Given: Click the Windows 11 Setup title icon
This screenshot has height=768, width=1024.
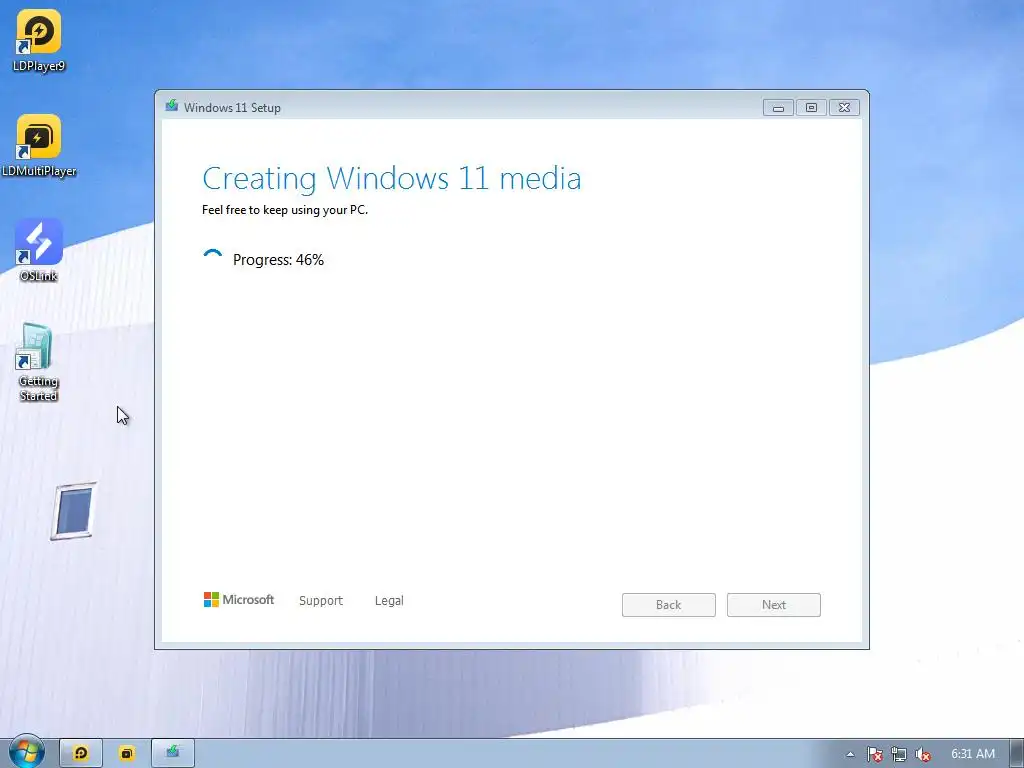Looking at the screenshot, I should pos(172,106).
